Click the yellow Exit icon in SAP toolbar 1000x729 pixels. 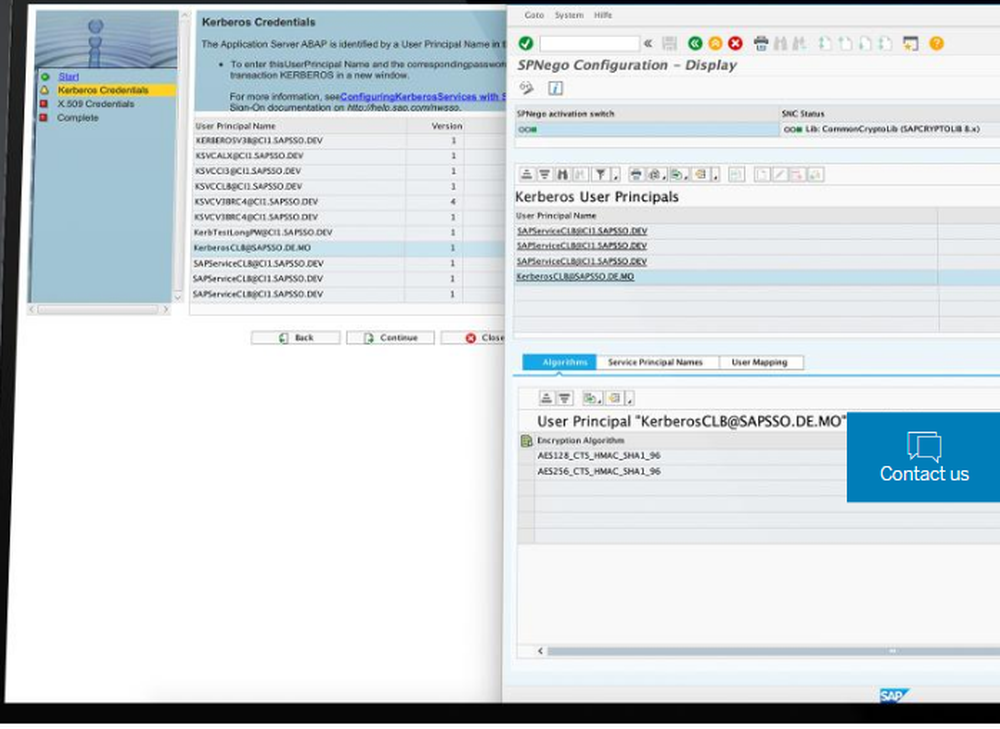(716, 43)
